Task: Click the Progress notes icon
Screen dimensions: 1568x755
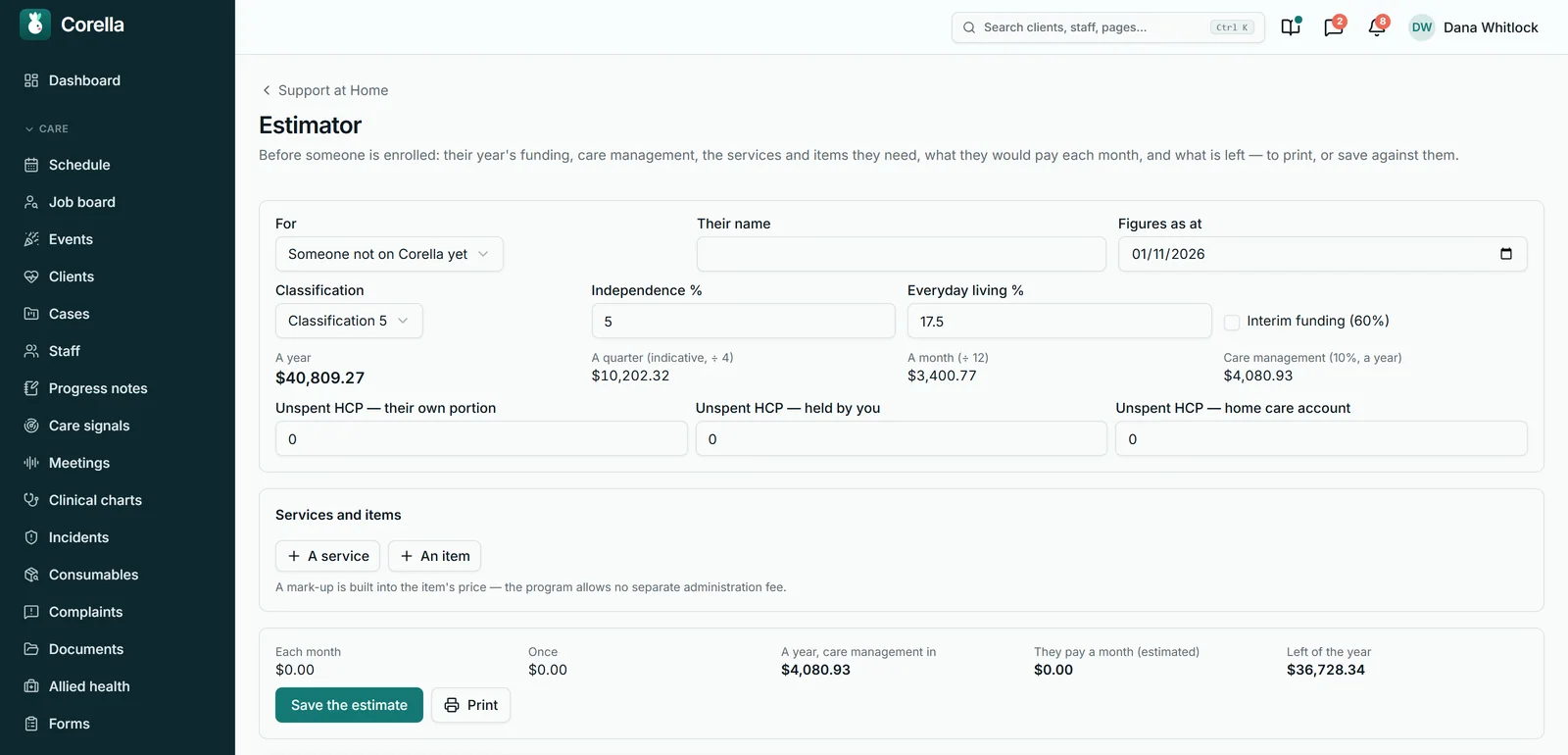Action: 31,388
